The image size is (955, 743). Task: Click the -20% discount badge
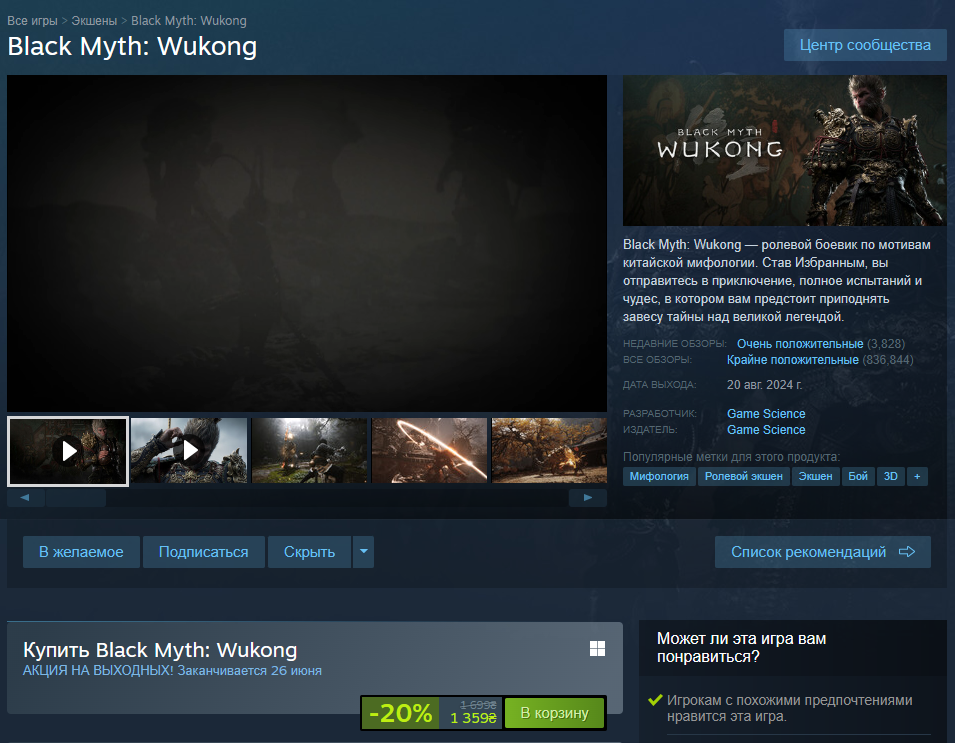(x=400, y=713)
